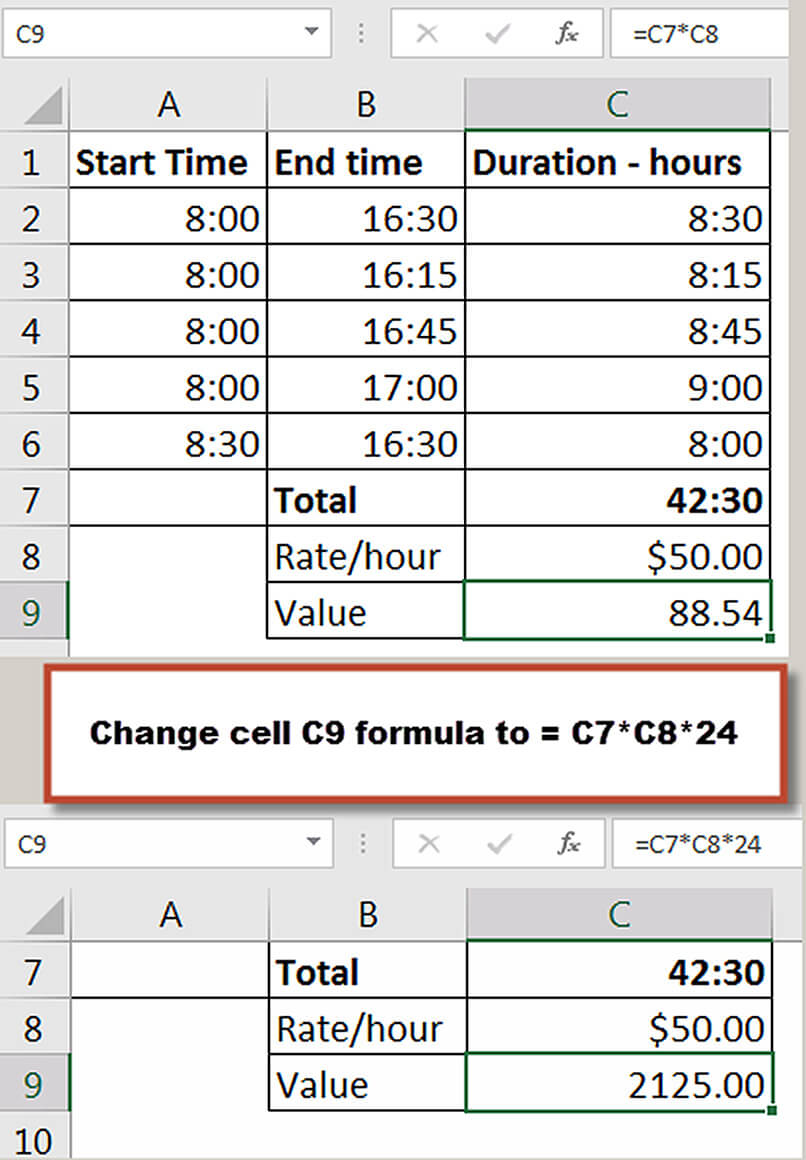Click the 'Duration - hours' header cell
The width and height of the screenshot is (806, 1160).
[x=617, y=161]
